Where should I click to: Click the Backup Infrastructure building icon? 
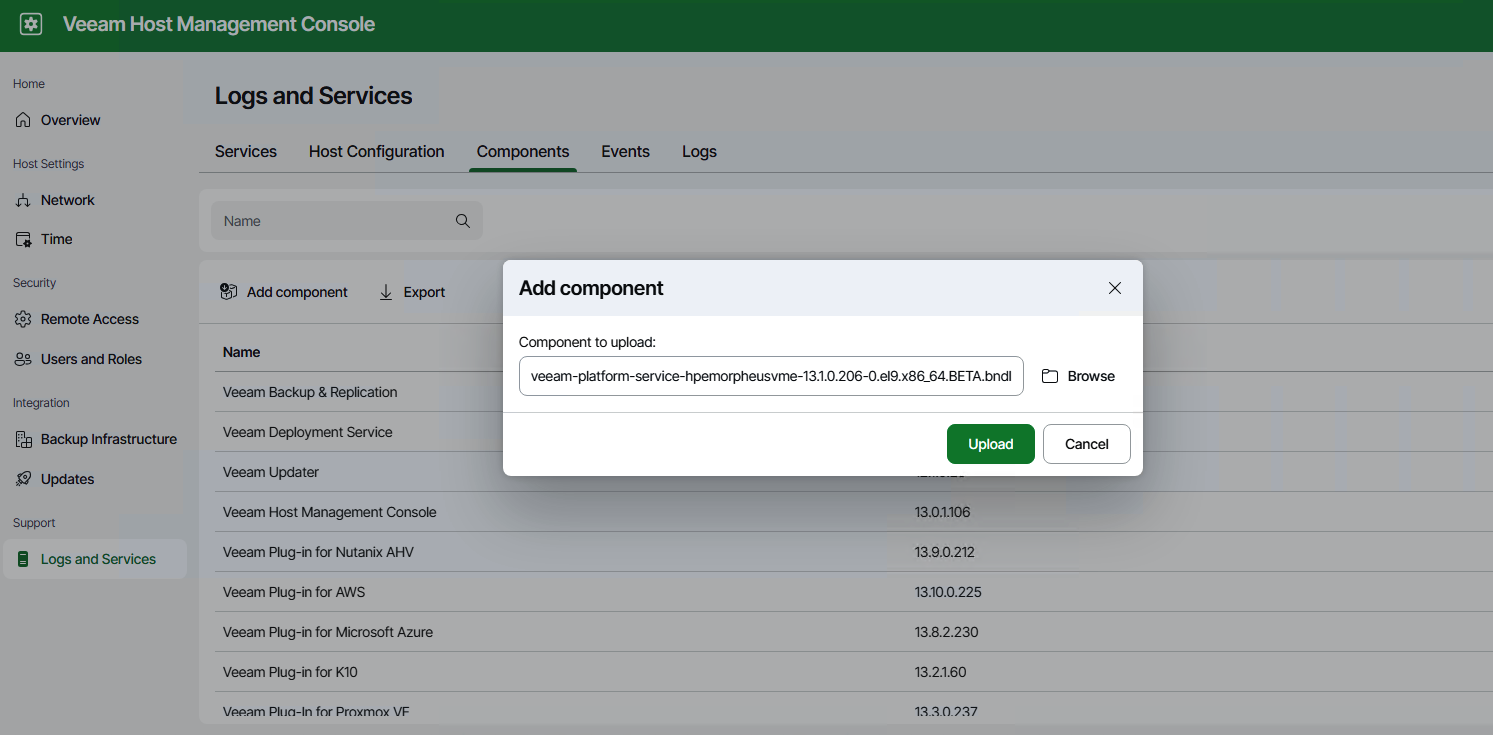coord(23,439)
